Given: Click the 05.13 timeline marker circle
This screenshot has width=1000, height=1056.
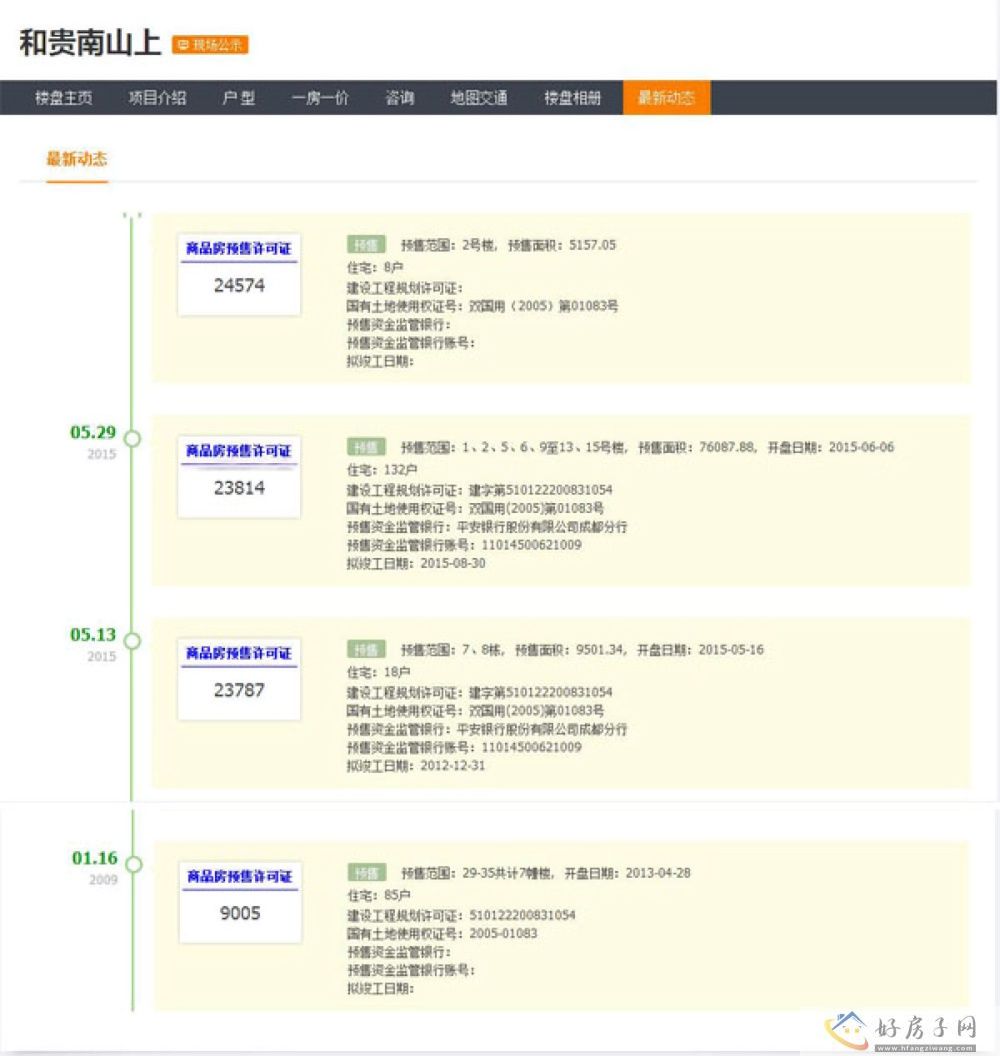Looking at the screenshot, I should [132, 640].
